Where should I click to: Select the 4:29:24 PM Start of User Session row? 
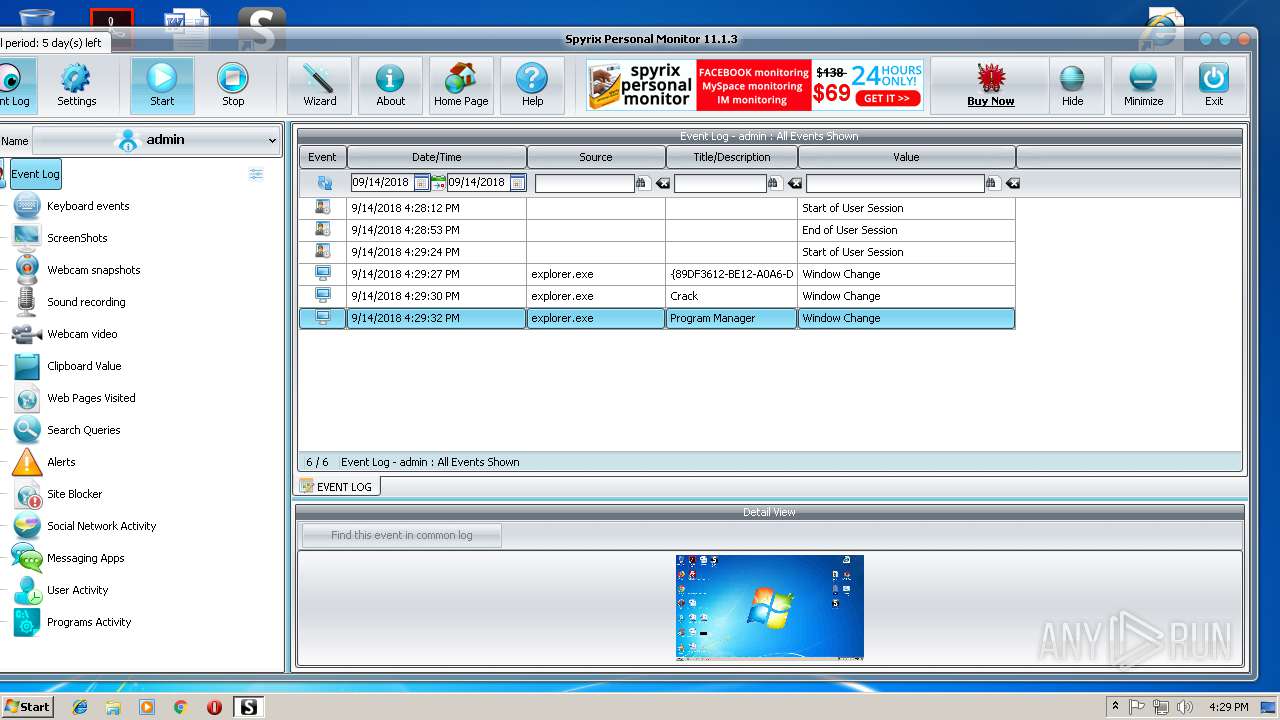(657, 252)
